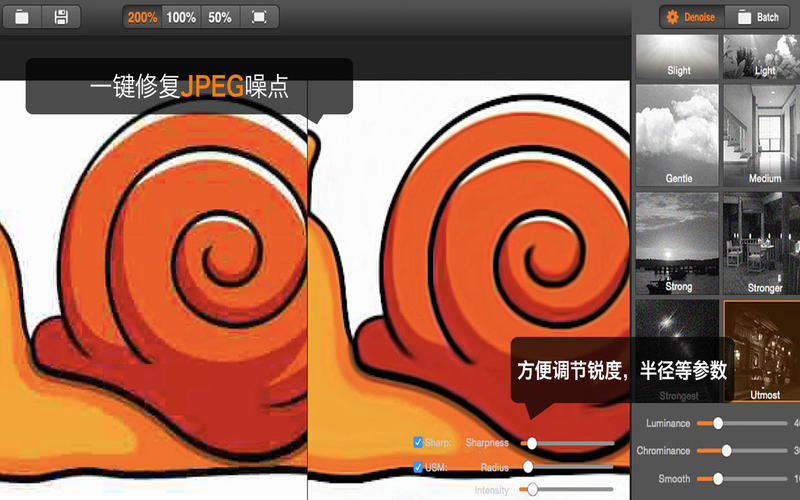The height and width of the screenshot is (500, 800).
Task: Choose the Gentle denoise preset
Action: pyautogui.click(x=677, y=135)
